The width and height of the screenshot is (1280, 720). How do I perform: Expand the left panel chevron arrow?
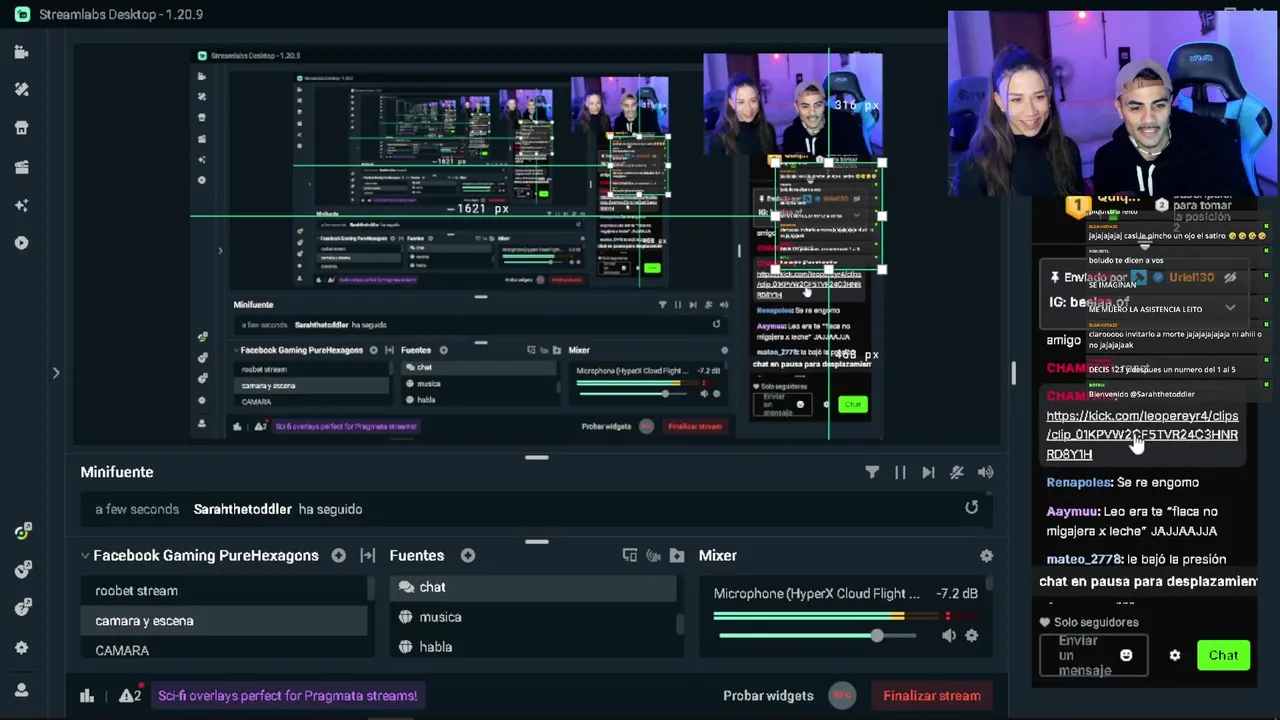[x=56, y=373]
